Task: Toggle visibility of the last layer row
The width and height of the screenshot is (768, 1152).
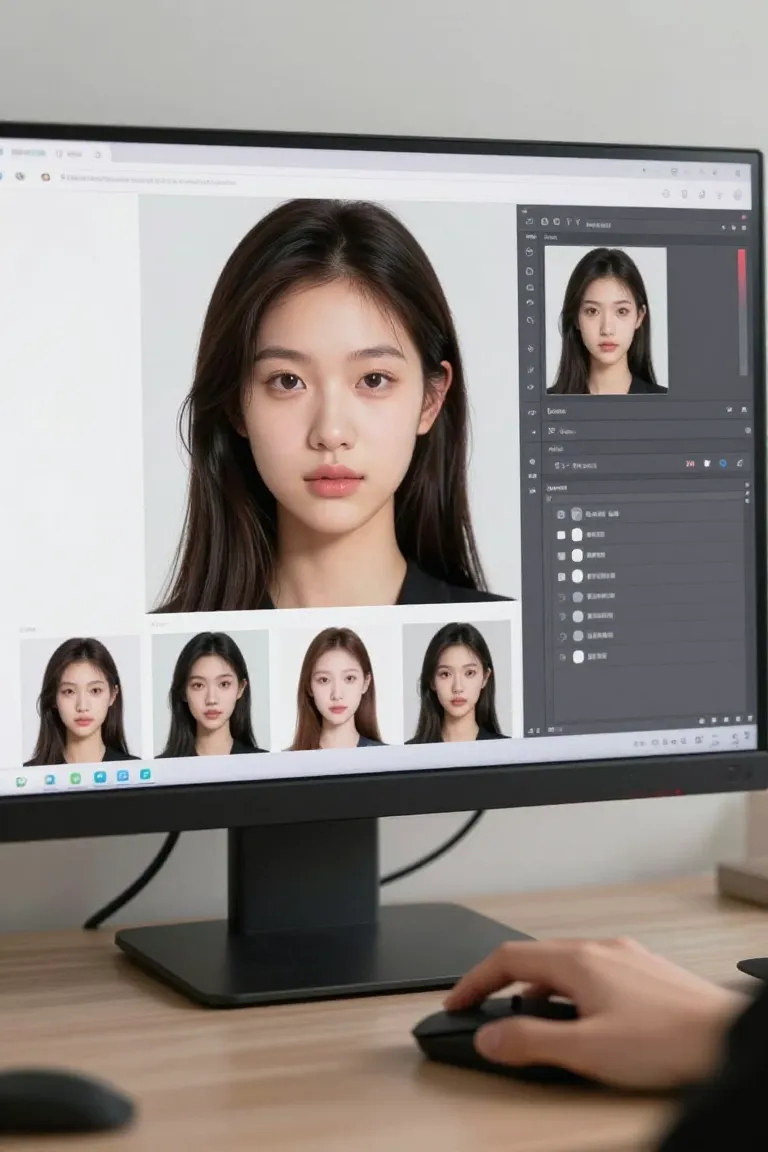Action: click(563, 657)
